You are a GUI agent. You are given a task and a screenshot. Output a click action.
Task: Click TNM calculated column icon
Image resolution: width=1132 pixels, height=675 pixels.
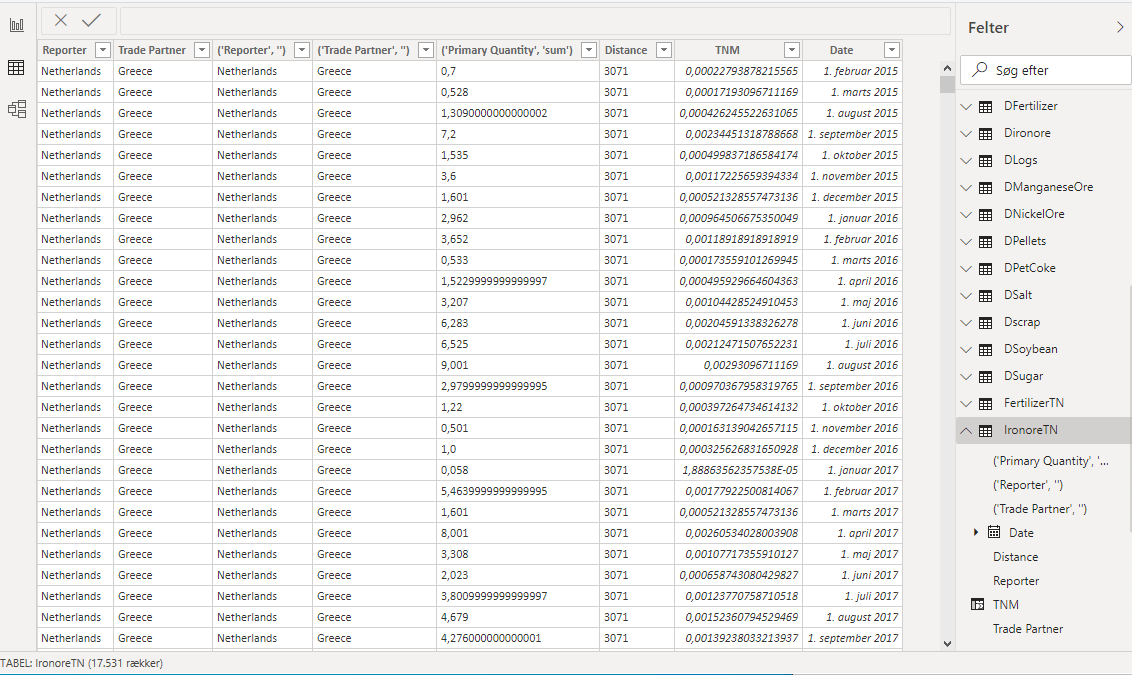[978, 604]
